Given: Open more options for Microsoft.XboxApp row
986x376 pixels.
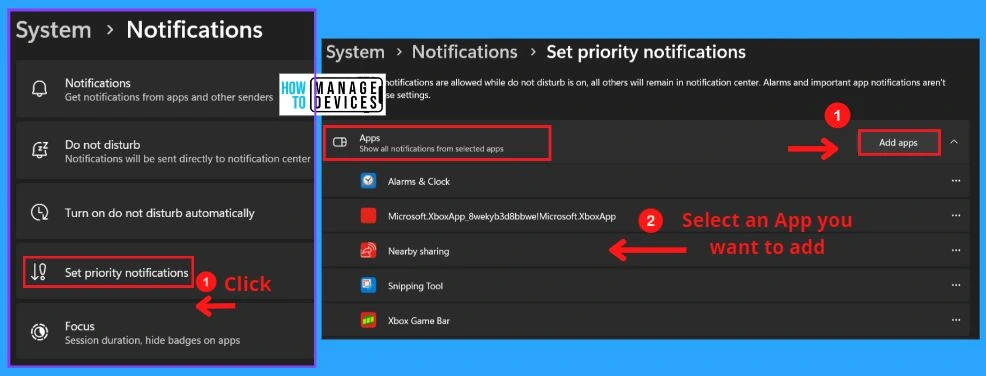Looking at the screenshot, I should (x=956, y=216).
